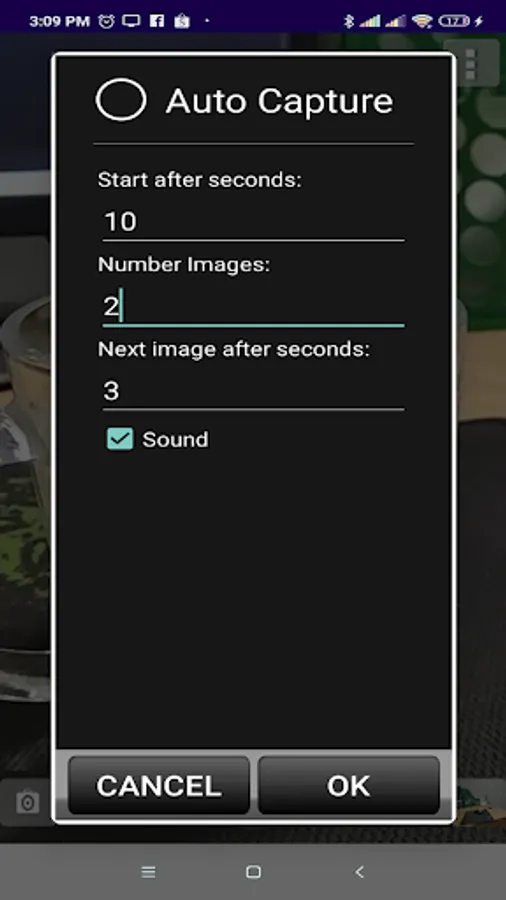
Task: Tap the camera icon at bottom left
Action: tap(27, 802)
